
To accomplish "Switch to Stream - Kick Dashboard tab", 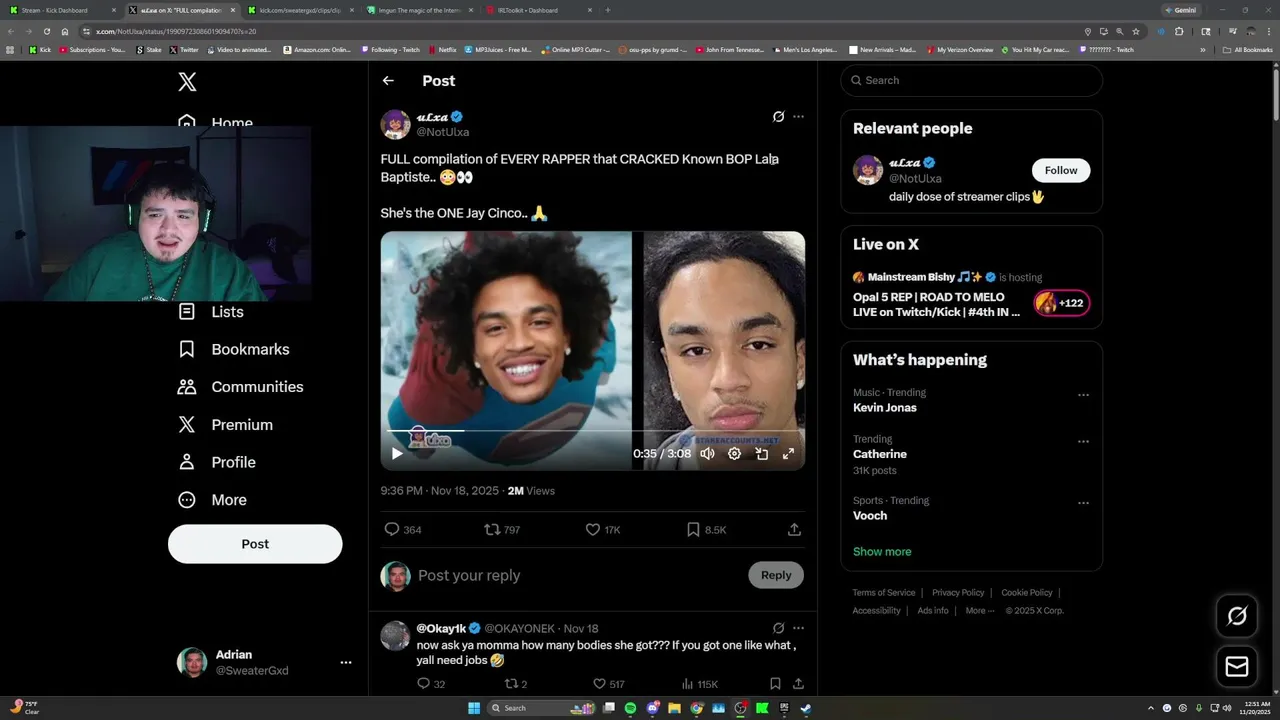I will click(62, 10).
